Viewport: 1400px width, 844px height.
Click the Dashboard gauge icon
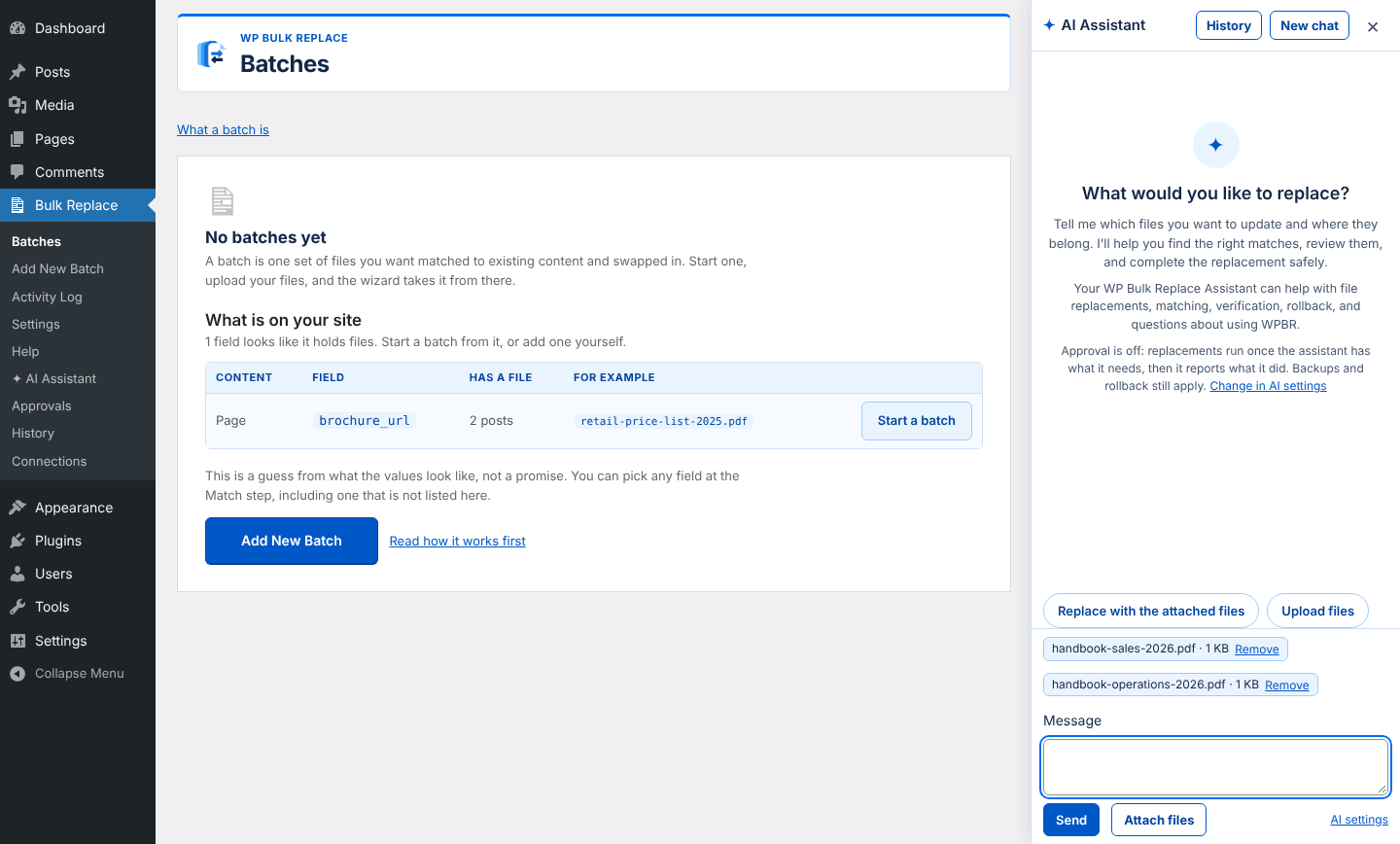[17, 28]
